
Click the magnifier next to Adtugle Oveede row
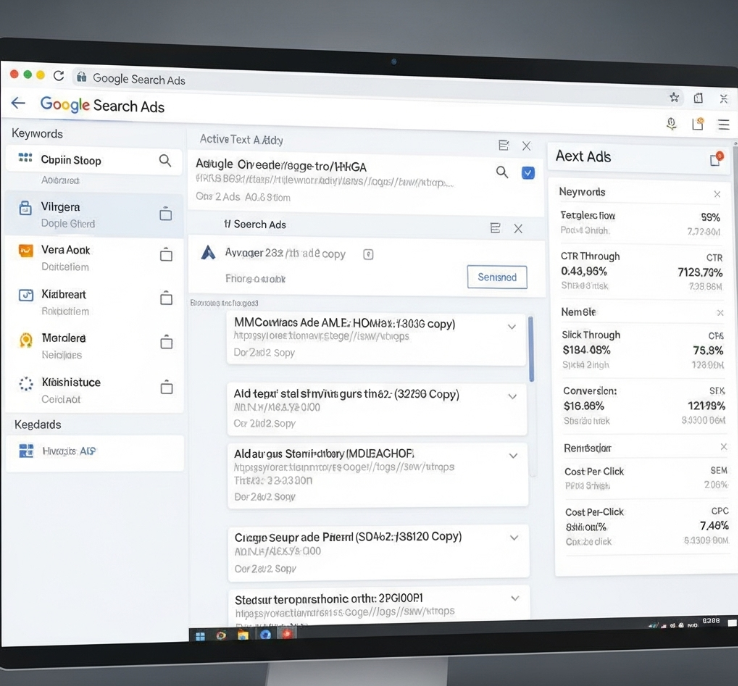502,172
